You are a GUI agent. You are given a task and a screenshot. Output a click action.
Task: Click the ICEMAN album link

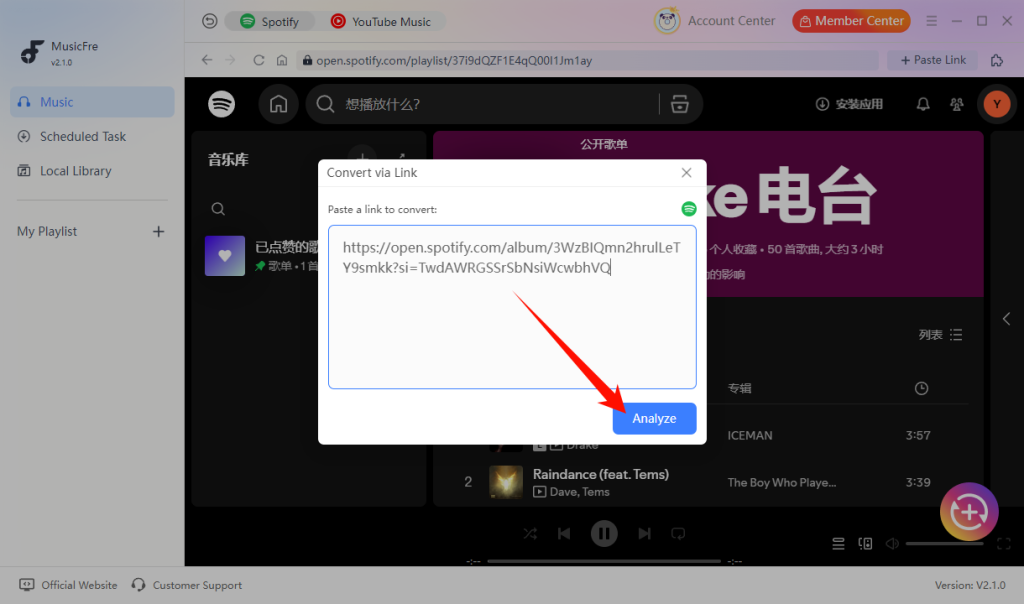750,436
